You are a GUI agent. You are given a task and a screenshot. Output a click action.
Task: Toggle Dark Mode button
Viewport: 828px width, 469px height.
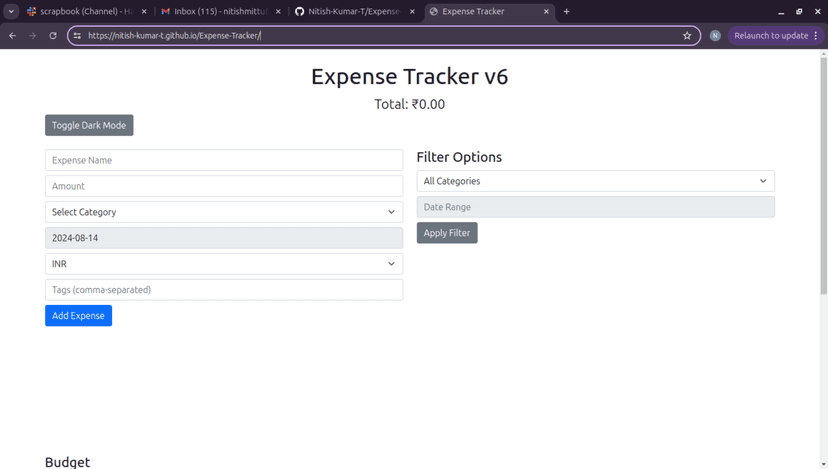(89, 125)
